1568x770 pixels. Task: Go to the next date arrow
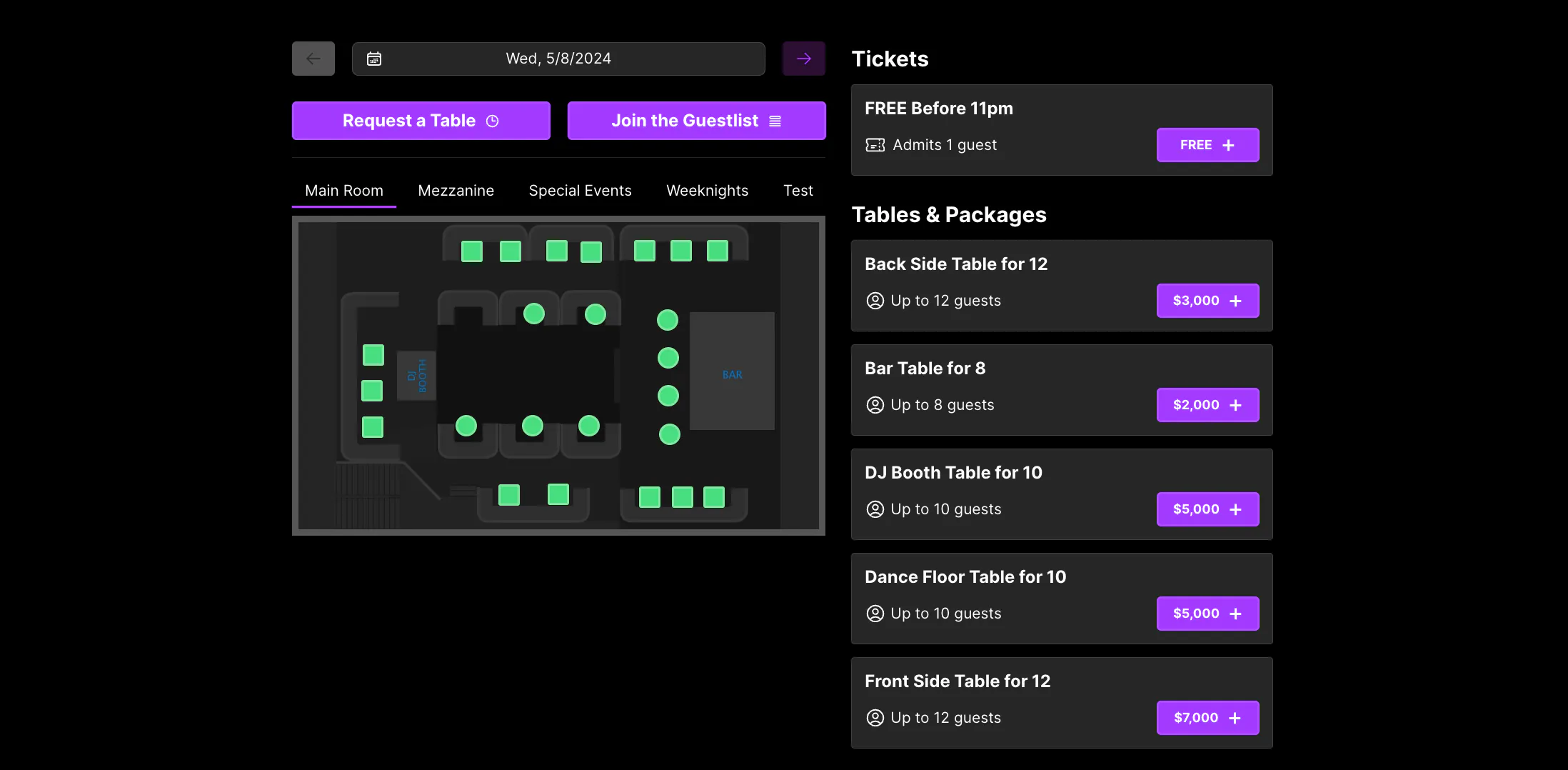tap(803, 59)
